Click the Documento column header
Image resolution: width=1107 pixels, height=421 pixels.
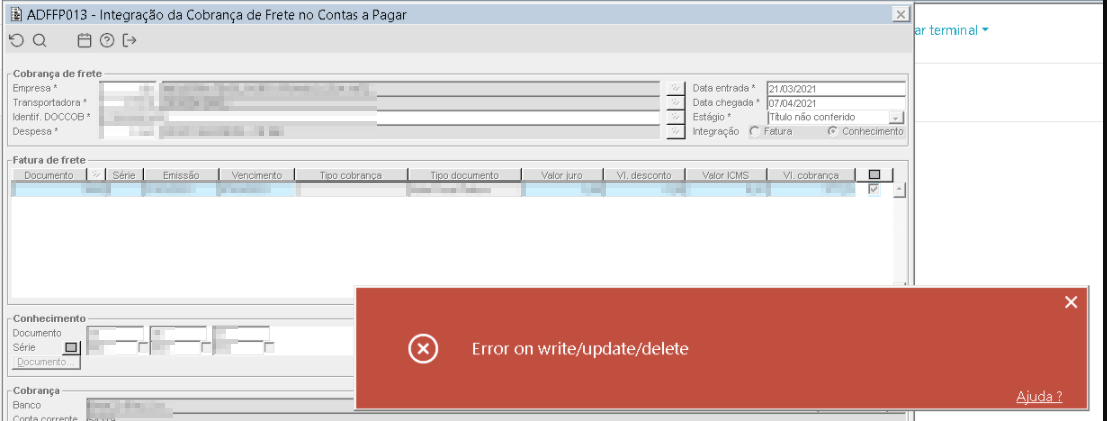coord(48,175)
